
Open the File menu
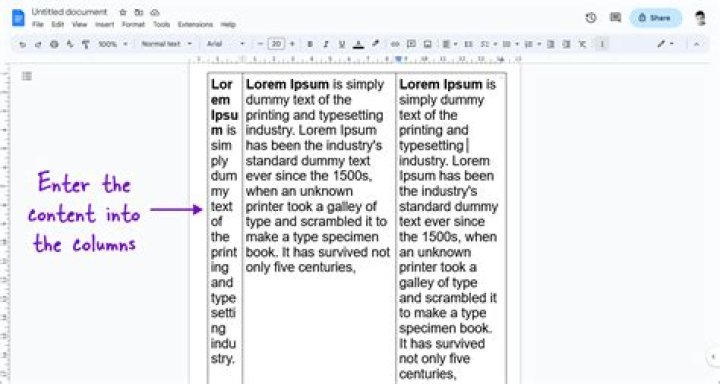click(38, 24)
